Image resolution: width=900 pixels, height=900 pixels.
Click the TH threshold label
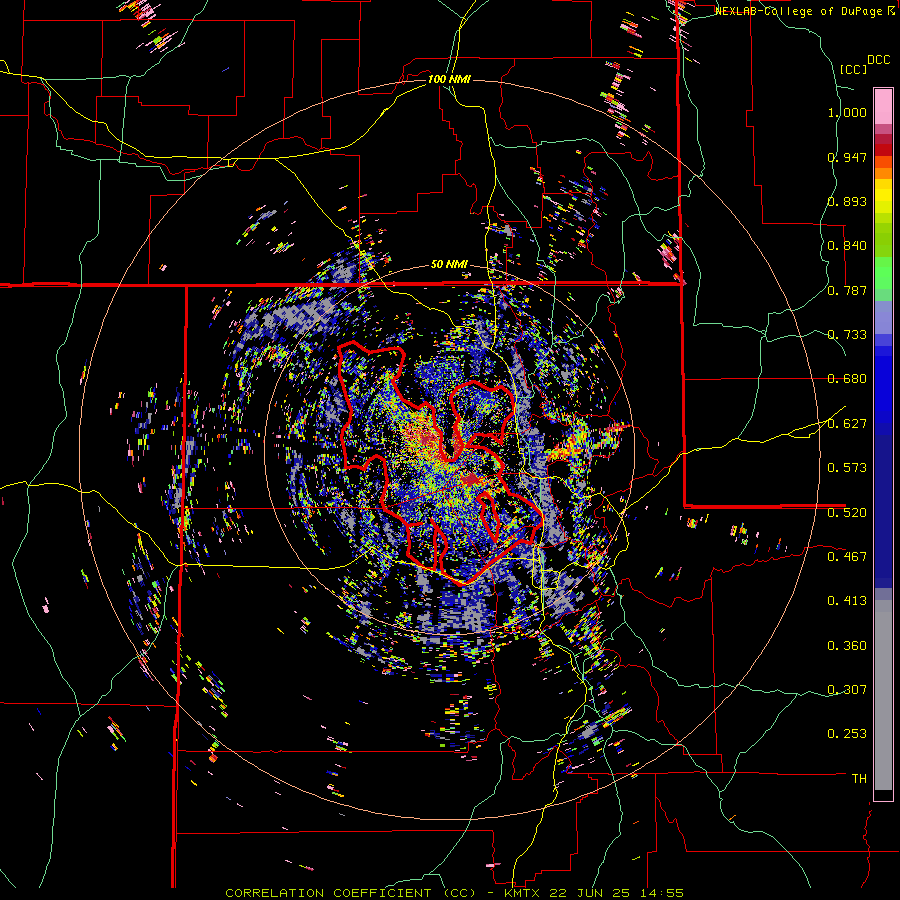tap(859, 779)
